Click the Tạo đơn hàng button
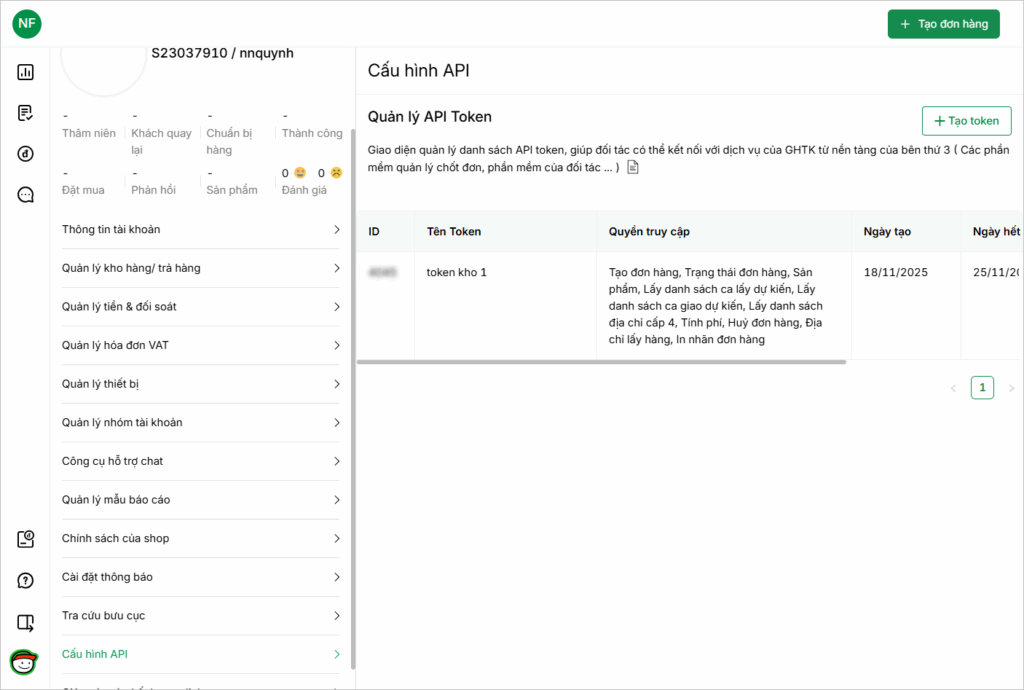The height and width of the screenshot is (690, 1024). (943, 24)
